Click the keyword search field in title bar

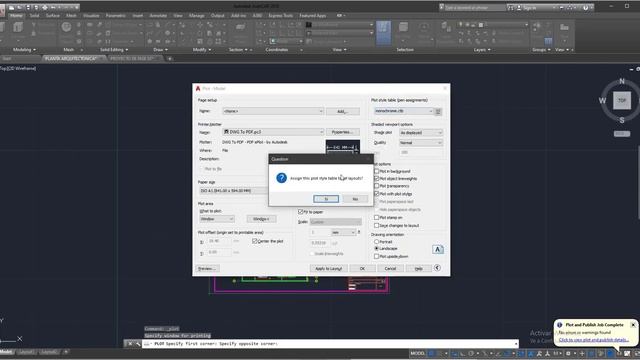(475, 8)
